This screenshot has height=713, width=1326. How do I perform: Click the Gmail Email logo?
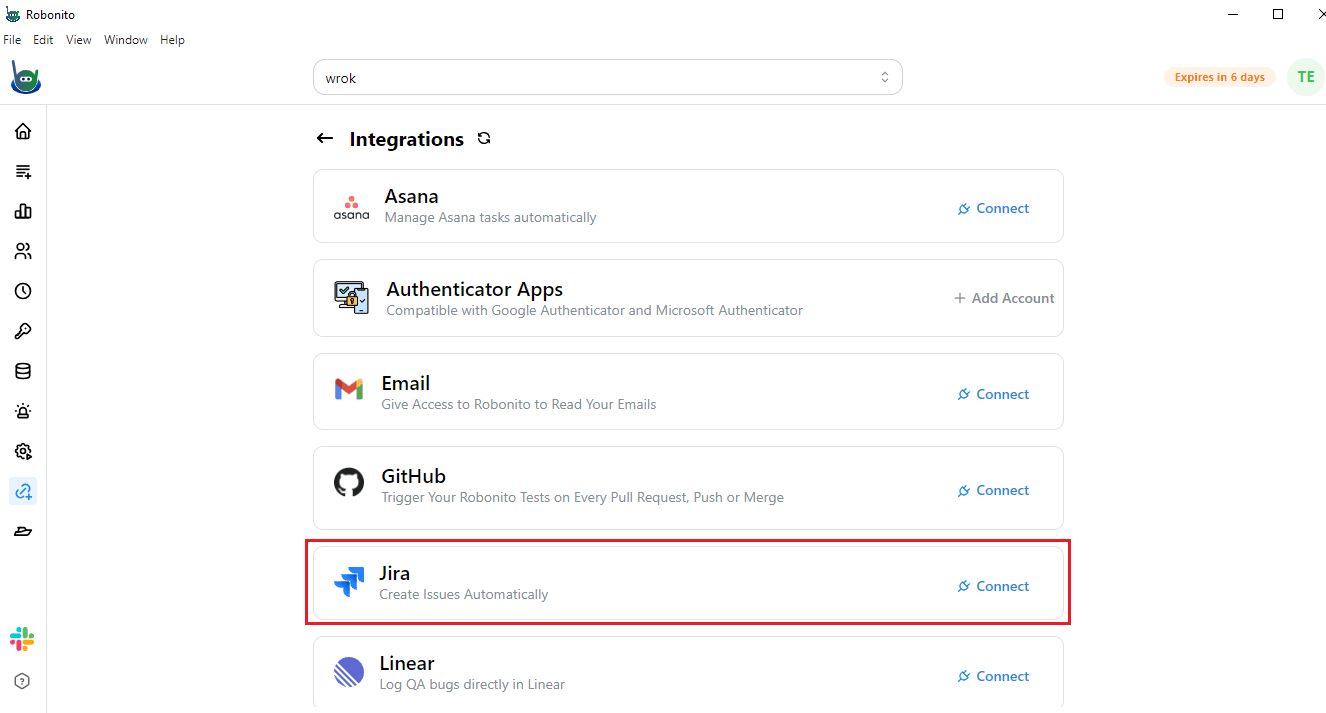[349, 390]
